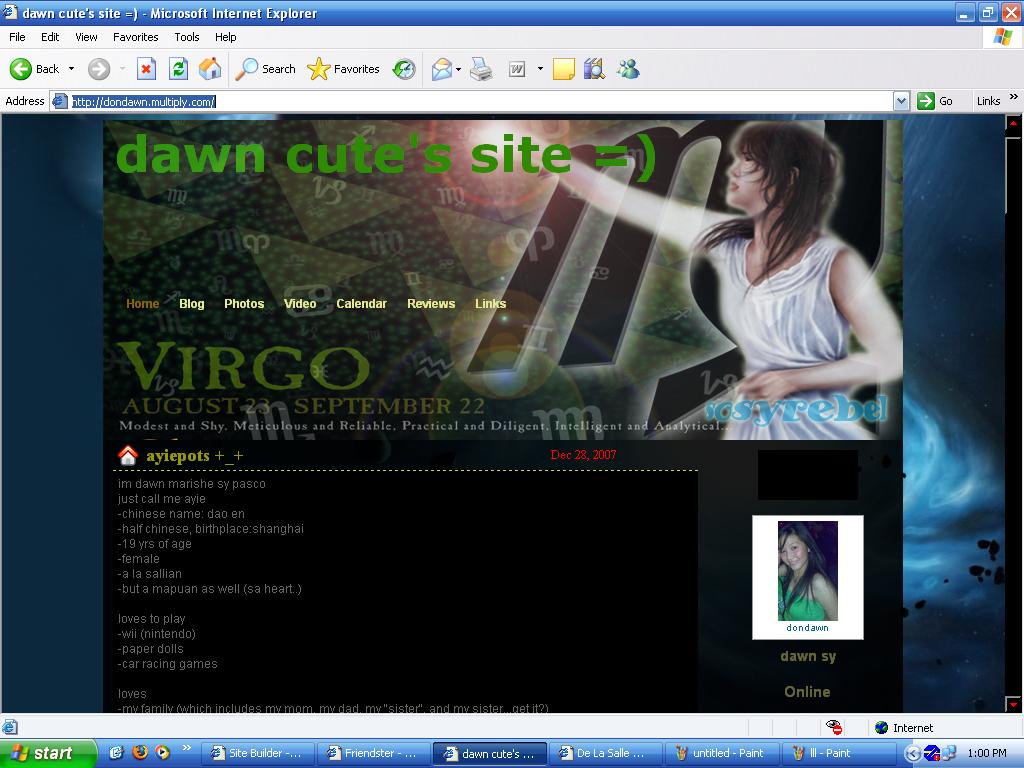Image resolution: width=1024 pixels, height=768 pixels.
Task: Switch to lll - Paint window
Action: pyautogui.click(x=837, y=753)
